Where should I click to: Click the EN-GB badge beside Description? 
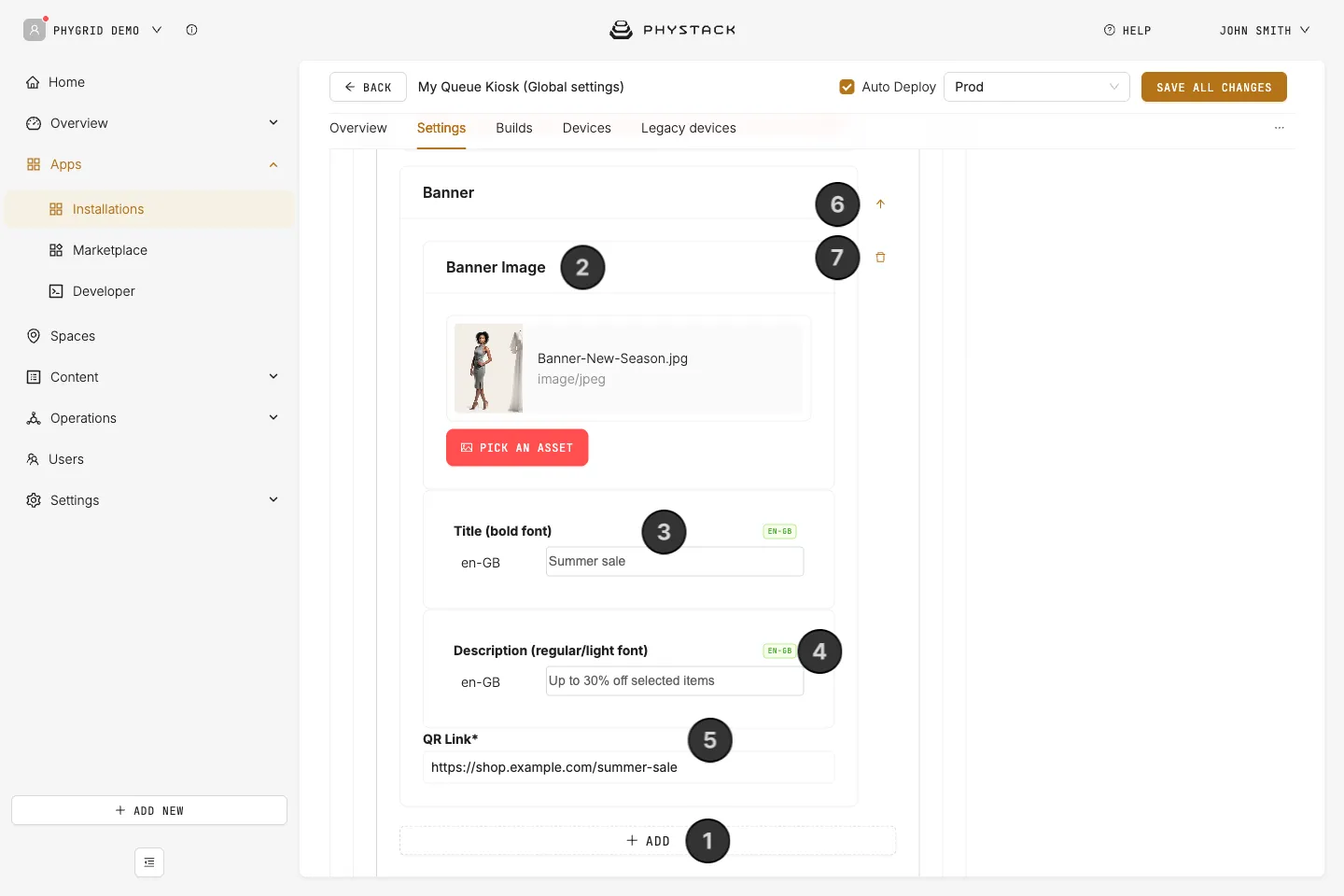(779, 651)
